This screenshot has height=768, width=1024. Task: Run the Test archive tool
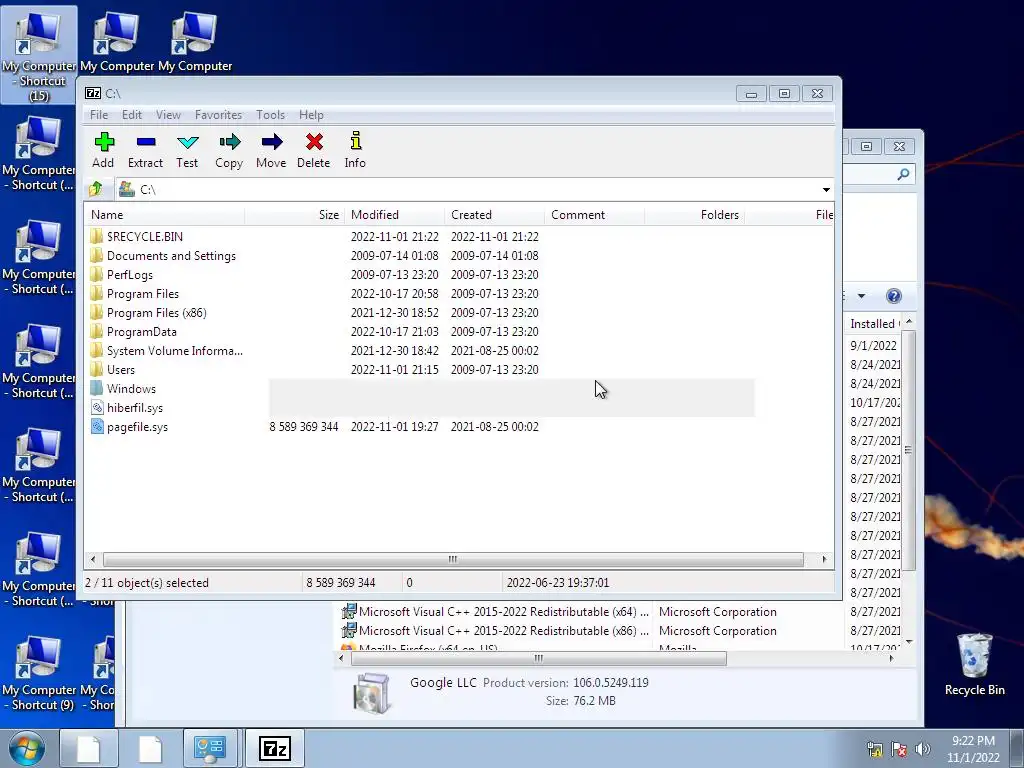[x=187, y=150]
